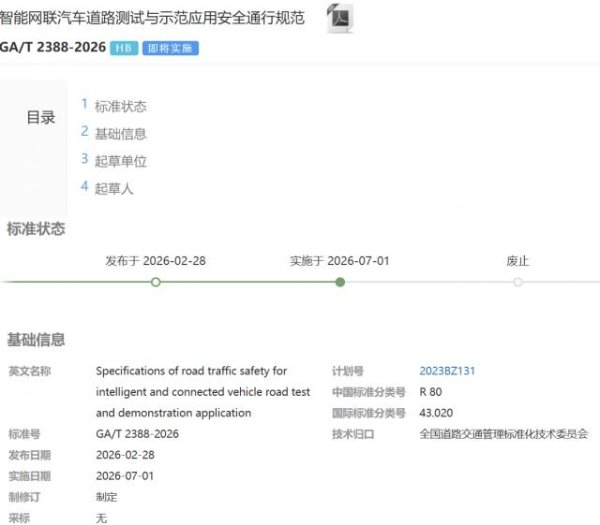Viewport: 600px width, 525px height.
Task: Click the HB standard type badge
Action: pos(124,48)
